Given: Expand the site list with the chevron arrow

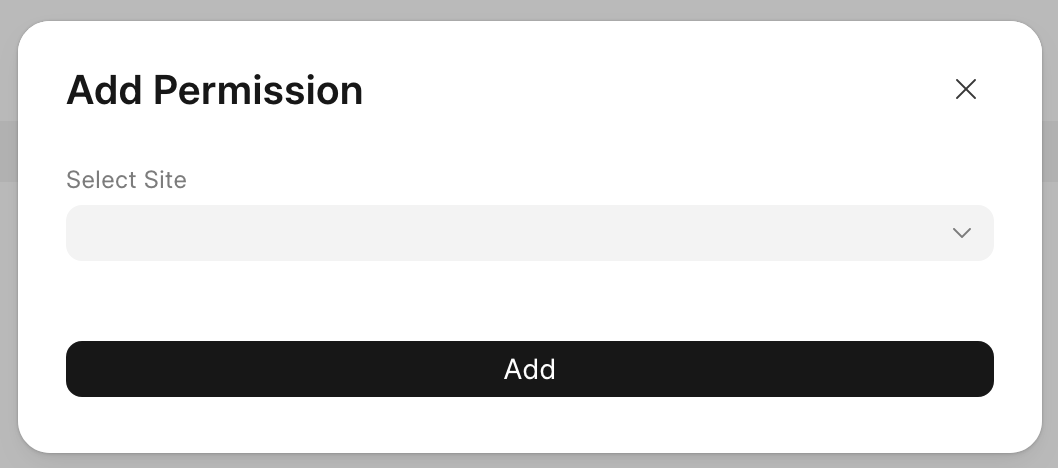Looking at the screenshot, I should 961,233.
